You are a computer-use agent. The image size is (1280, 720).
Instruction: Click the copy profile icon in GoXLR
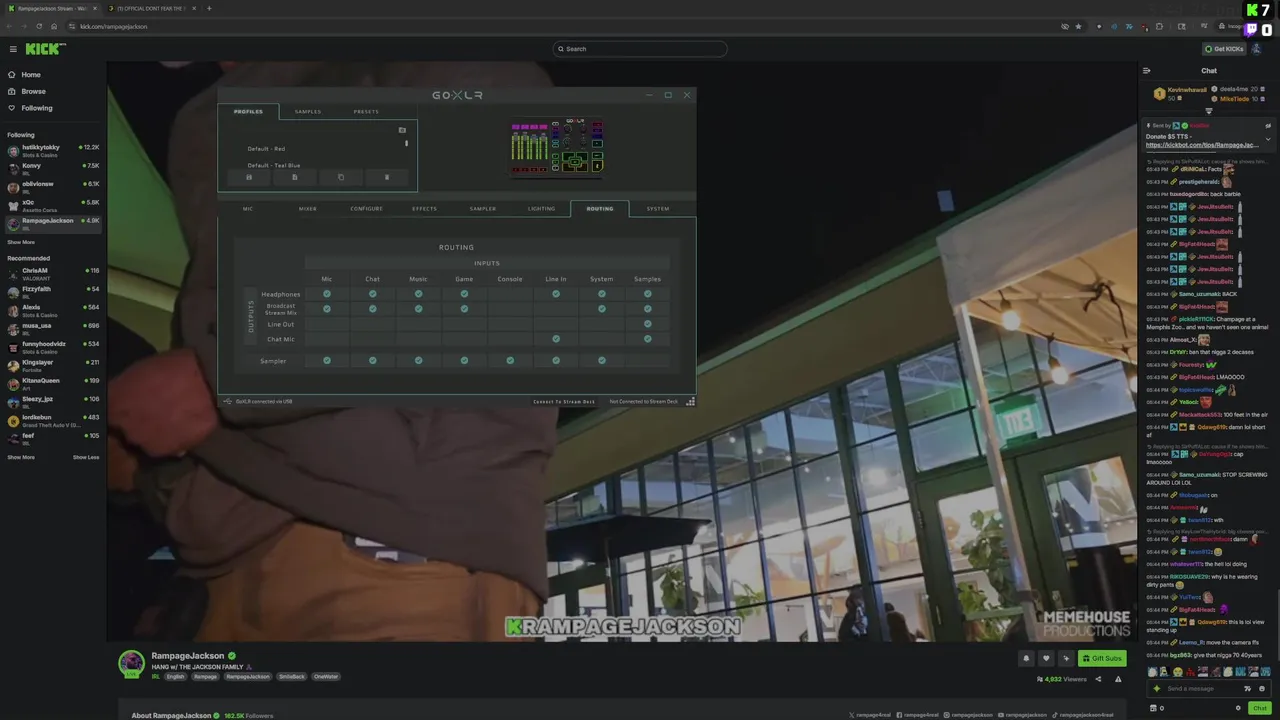(340, 177)
